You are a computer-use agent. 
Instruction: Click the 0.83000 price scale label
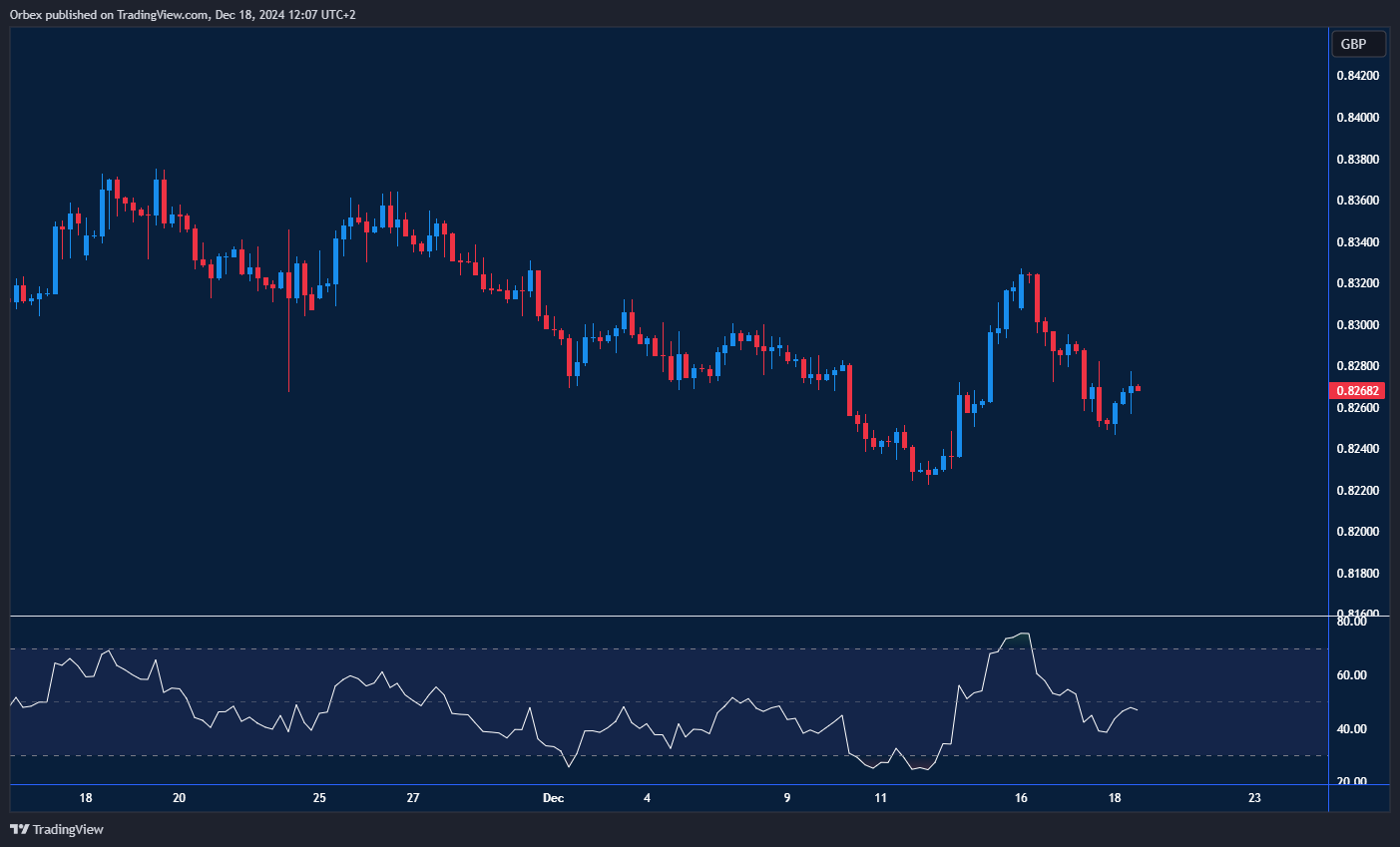tap(1357, 325)
